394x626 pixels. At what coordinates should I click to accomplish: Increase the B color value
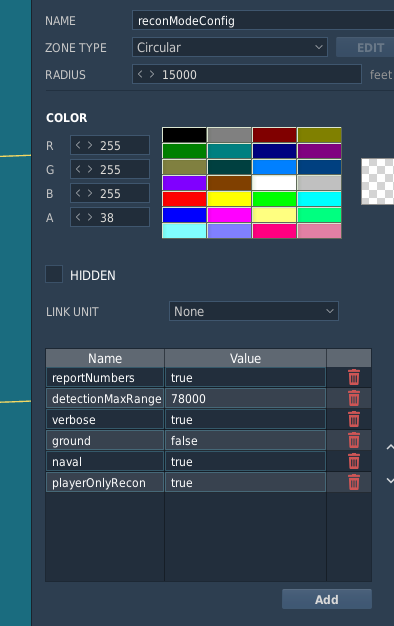click(90, 193)
